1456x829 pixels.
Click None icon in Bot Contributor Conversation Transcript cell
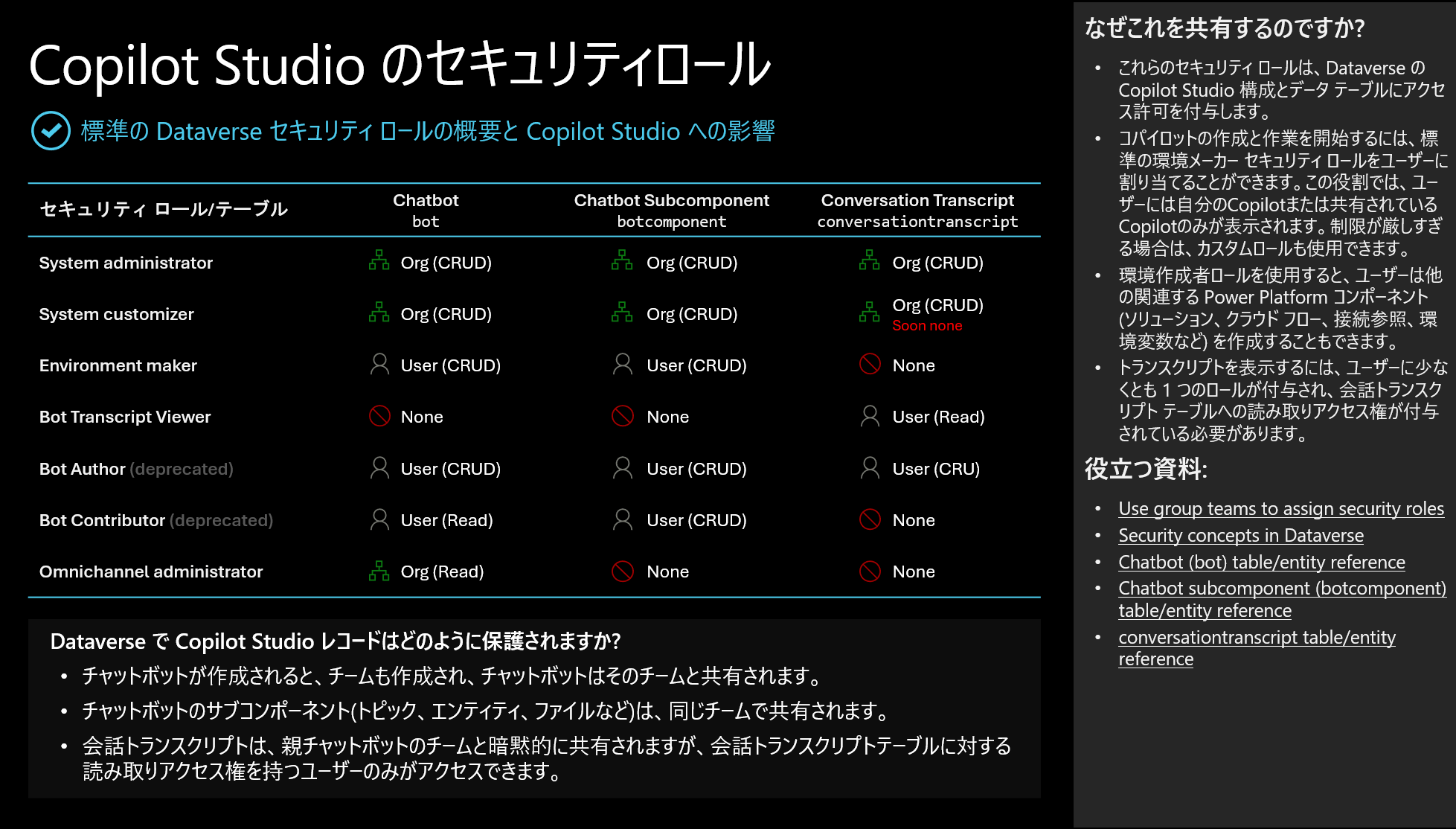[x=870, y=519]
